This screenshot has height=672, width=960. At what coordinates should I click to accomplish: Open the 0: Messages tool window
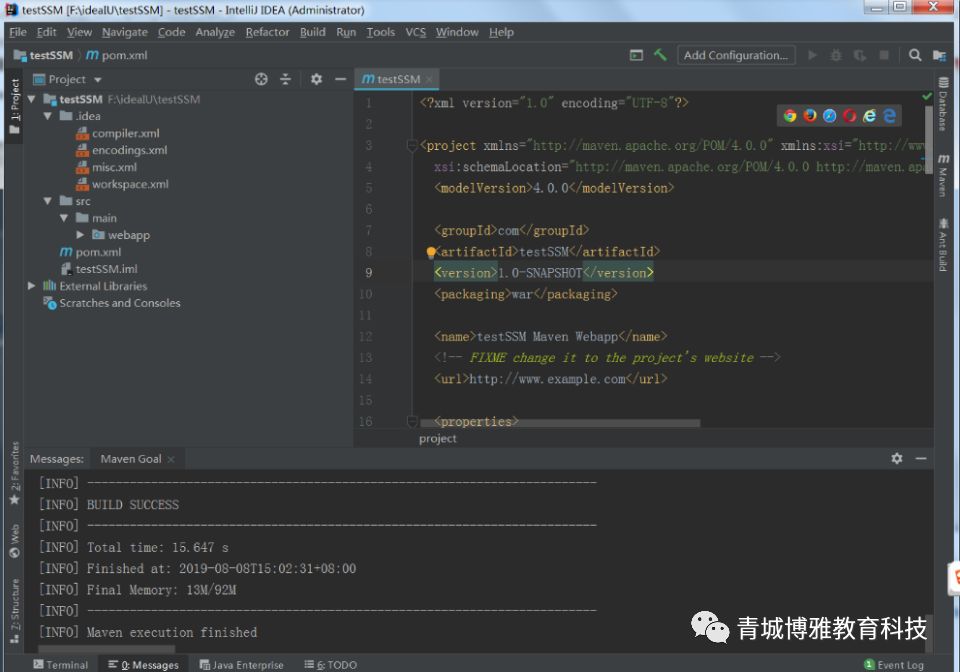(x=143, y=665)
